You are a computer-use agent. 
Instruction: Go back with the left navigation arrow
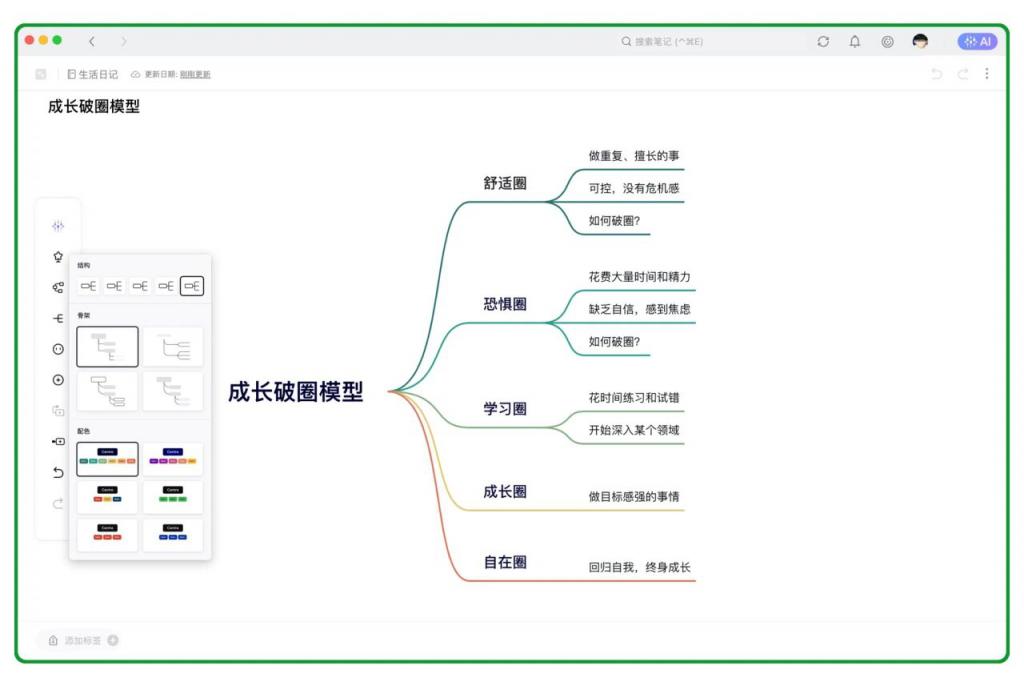(x=92, y=41)
